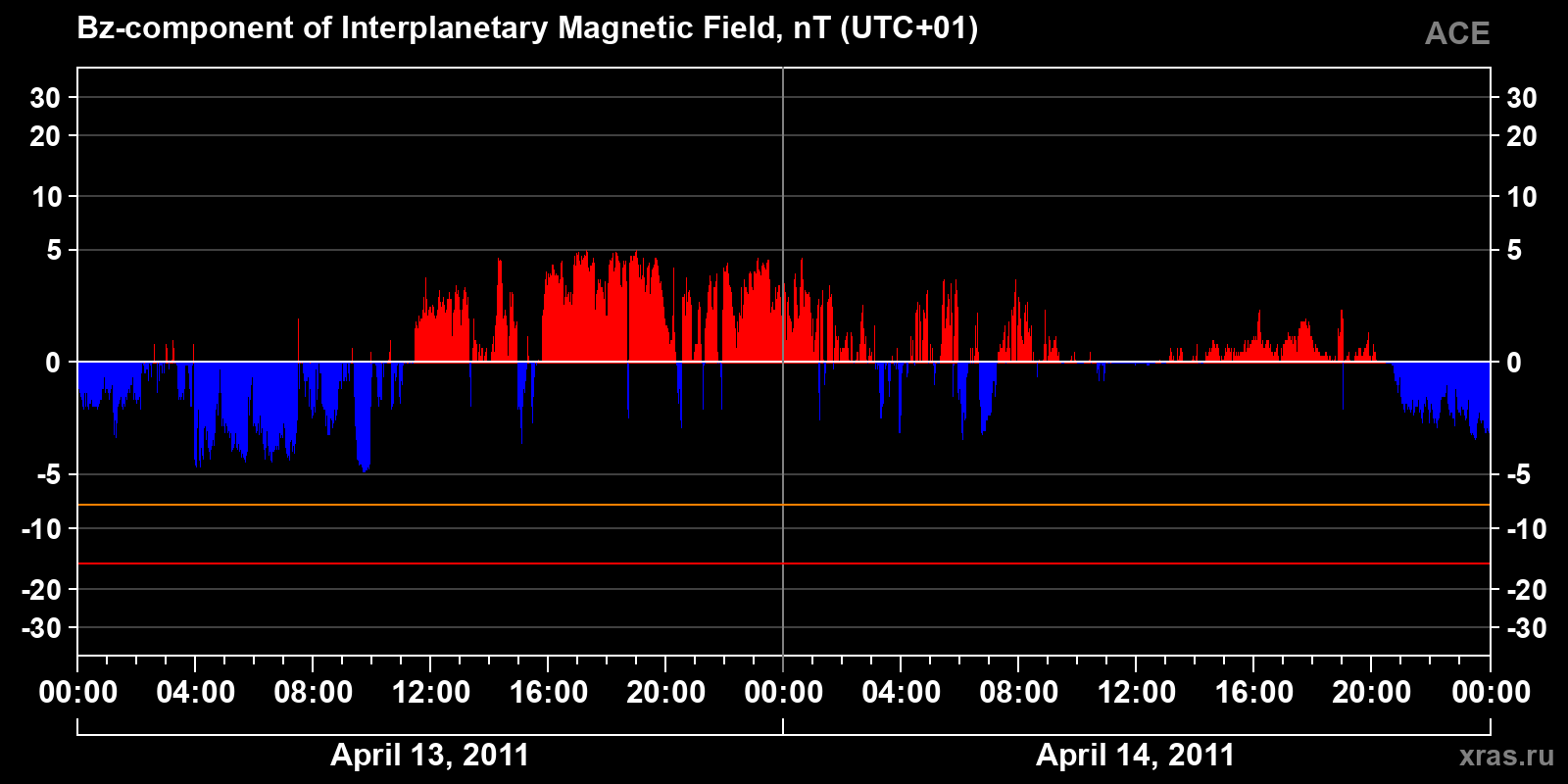Click the right axis value -5
This screenshot has height=784, width=1568.
[x=1517, y=475]
